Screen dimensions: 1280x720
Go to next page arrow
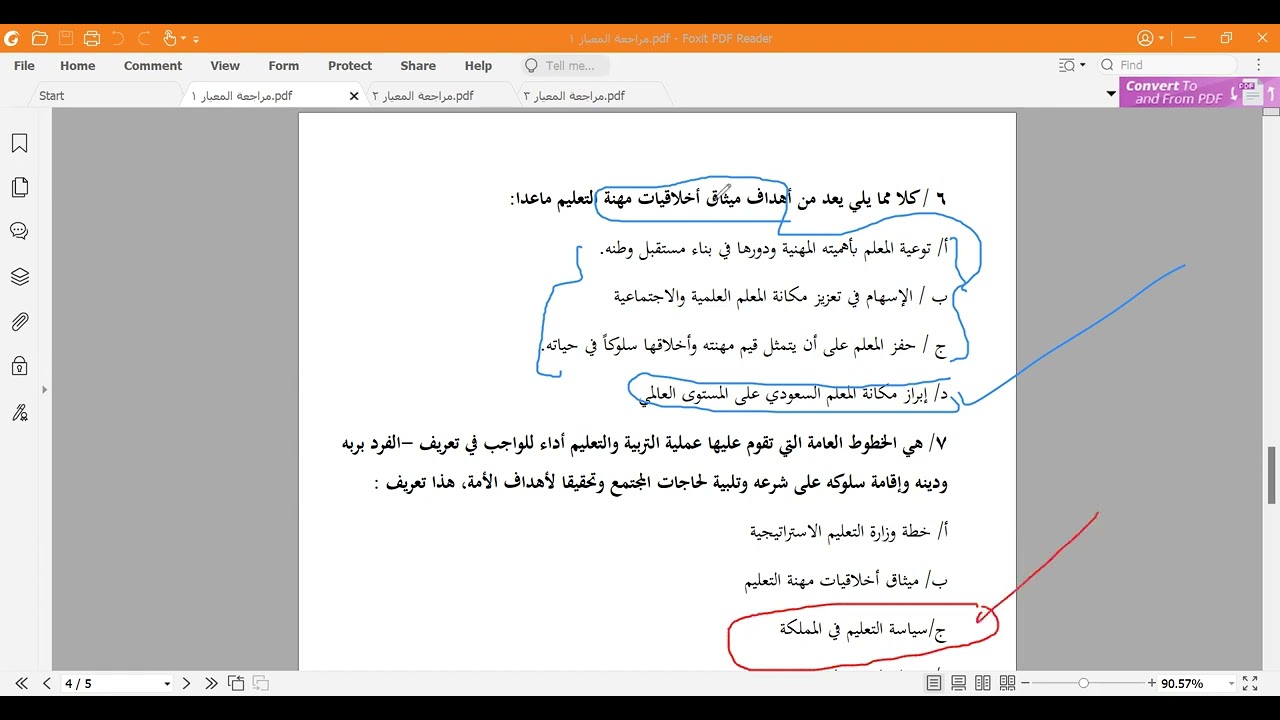click(186, 684)
